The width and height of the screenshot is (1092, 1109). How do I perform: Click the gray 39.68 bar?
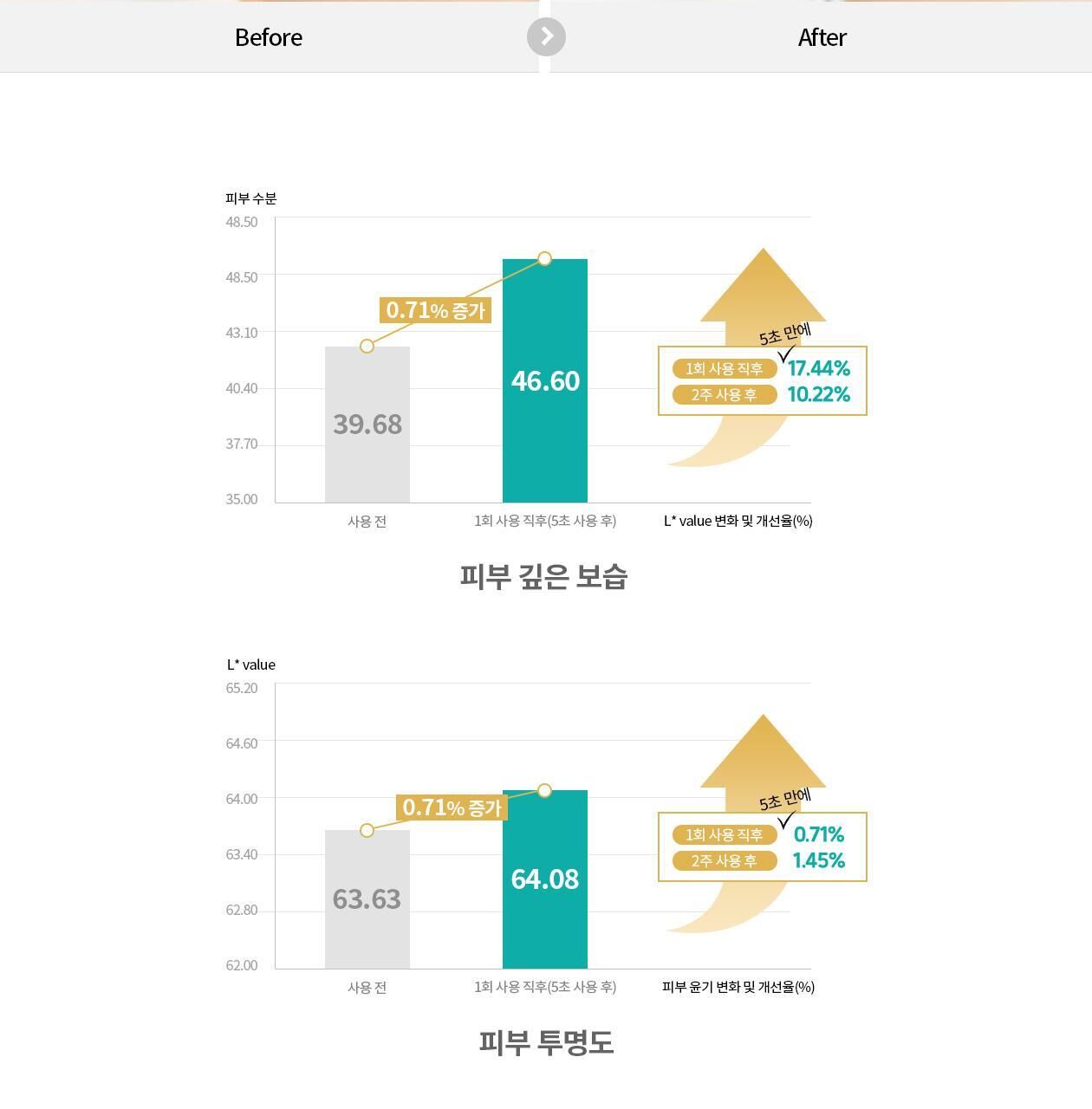(367, 424)
